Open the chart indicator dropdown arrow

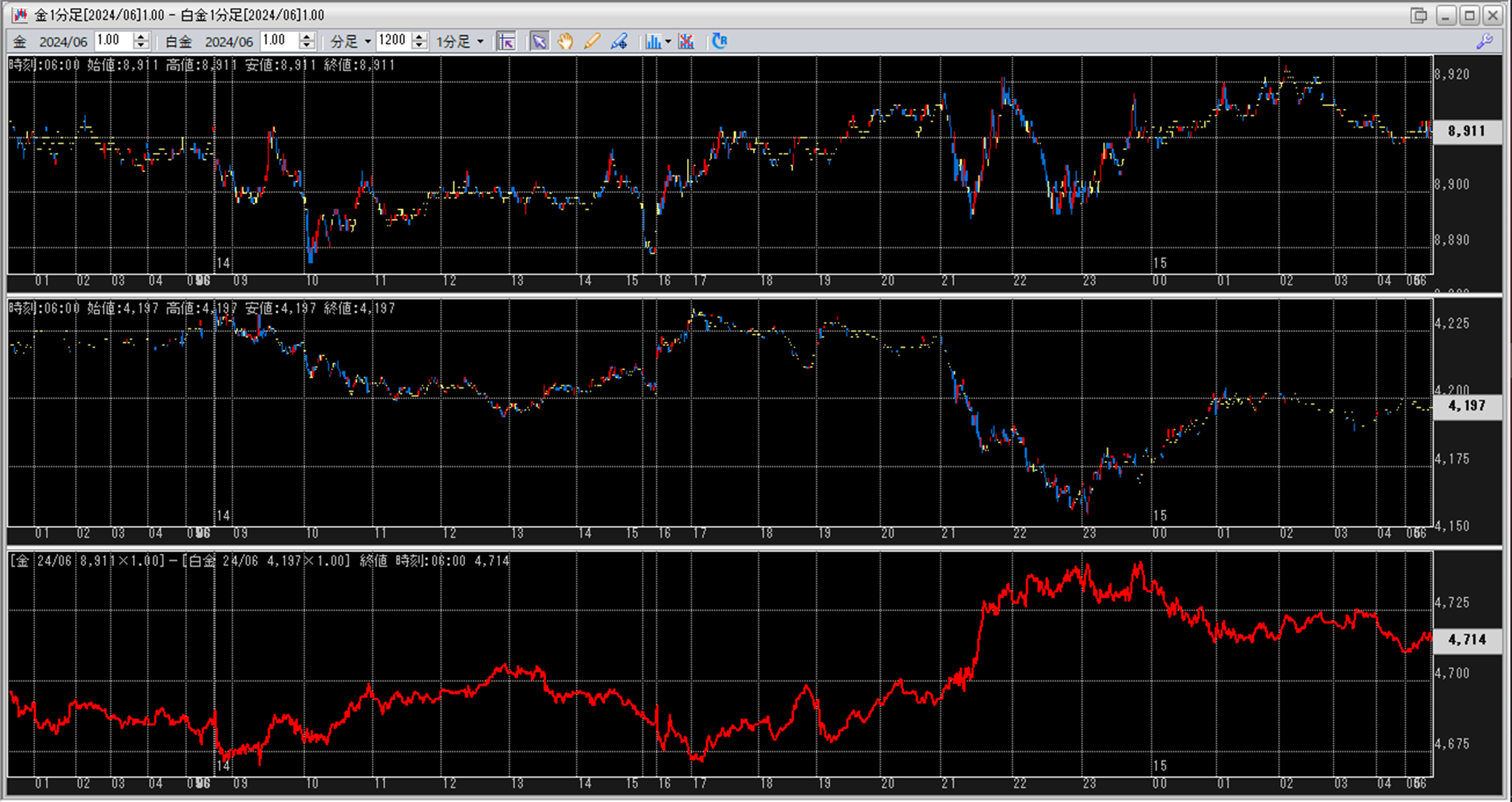pos(668,42)
